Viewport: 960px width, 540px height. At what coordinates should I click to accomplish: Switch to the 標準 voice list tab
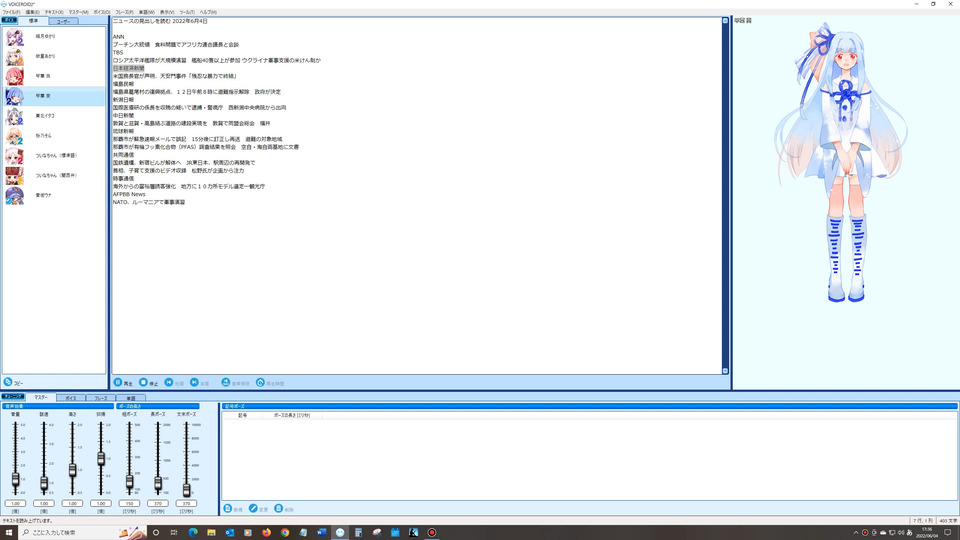[x=33, y=21]
